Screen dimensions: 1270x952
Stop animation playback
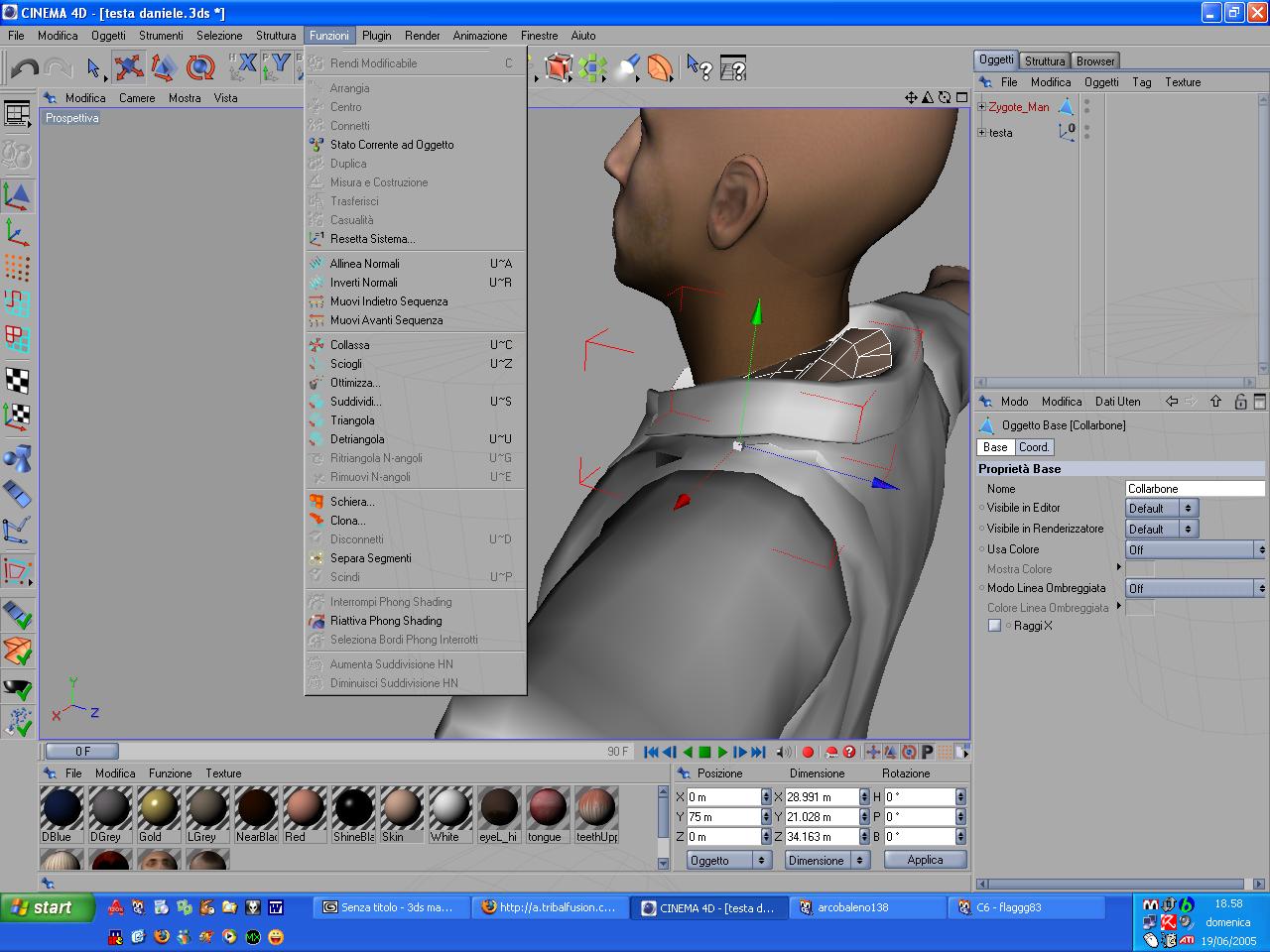pyautogui.click(x=704, y=752)
